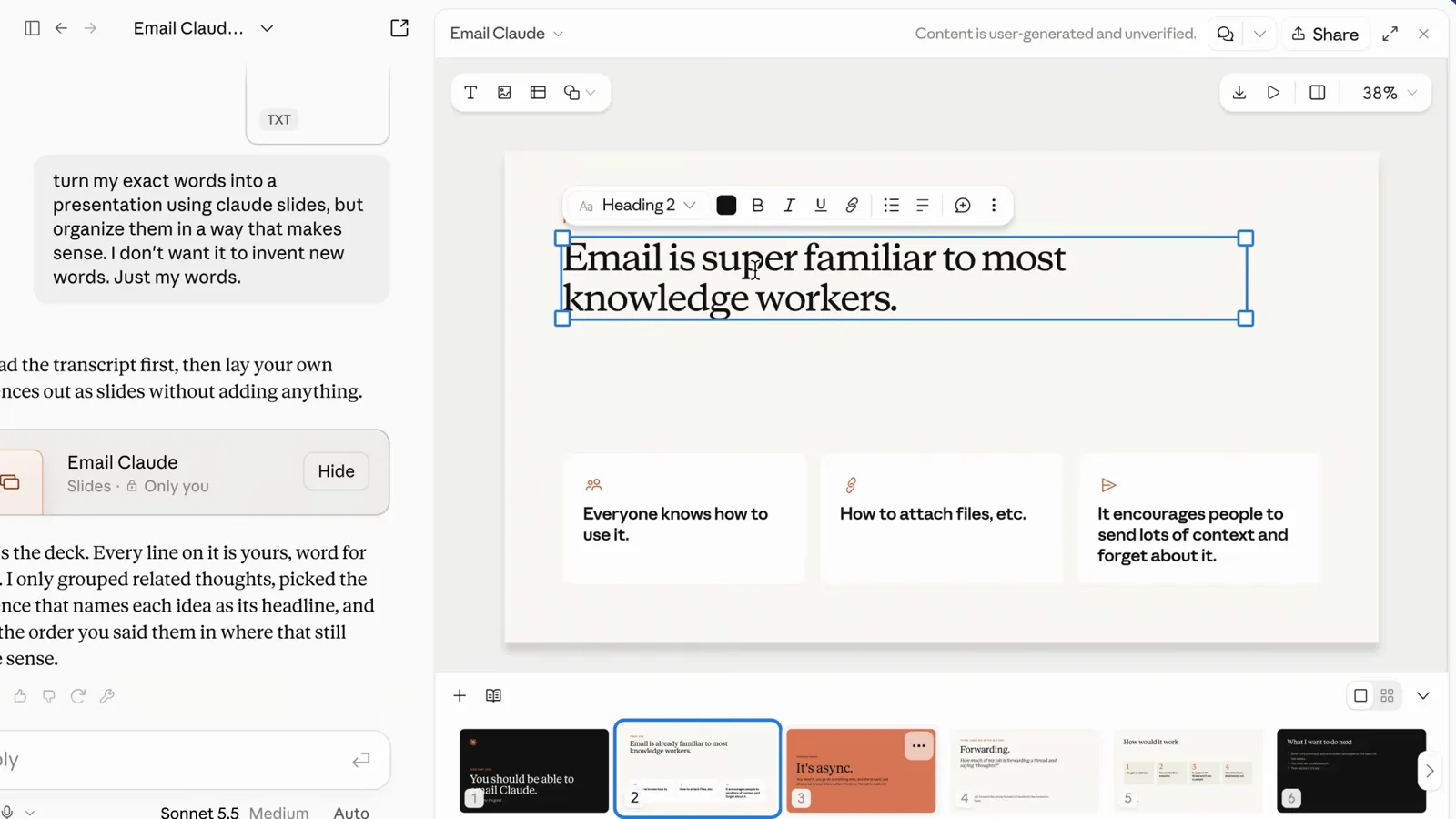The height and width of the screenshot is (819, 1456).
Task: Collapse the slide thumbnail strip
Action: click(1423, 696)
